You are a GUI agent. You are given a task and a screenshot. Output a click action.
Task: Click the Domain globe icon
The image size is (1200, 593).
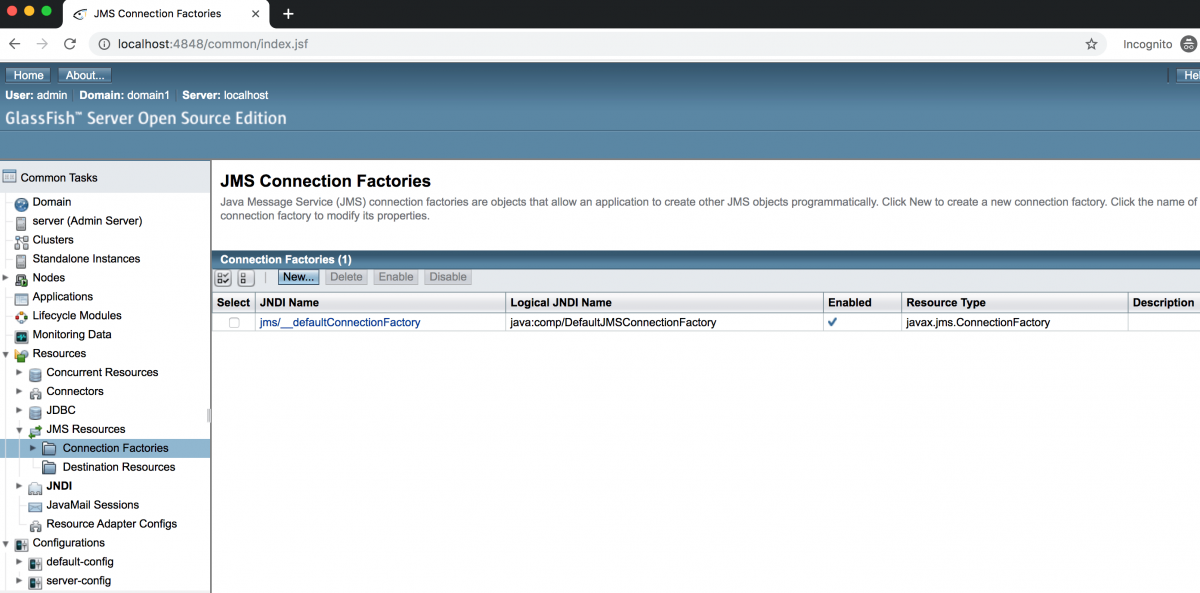[x=23, y=202]
